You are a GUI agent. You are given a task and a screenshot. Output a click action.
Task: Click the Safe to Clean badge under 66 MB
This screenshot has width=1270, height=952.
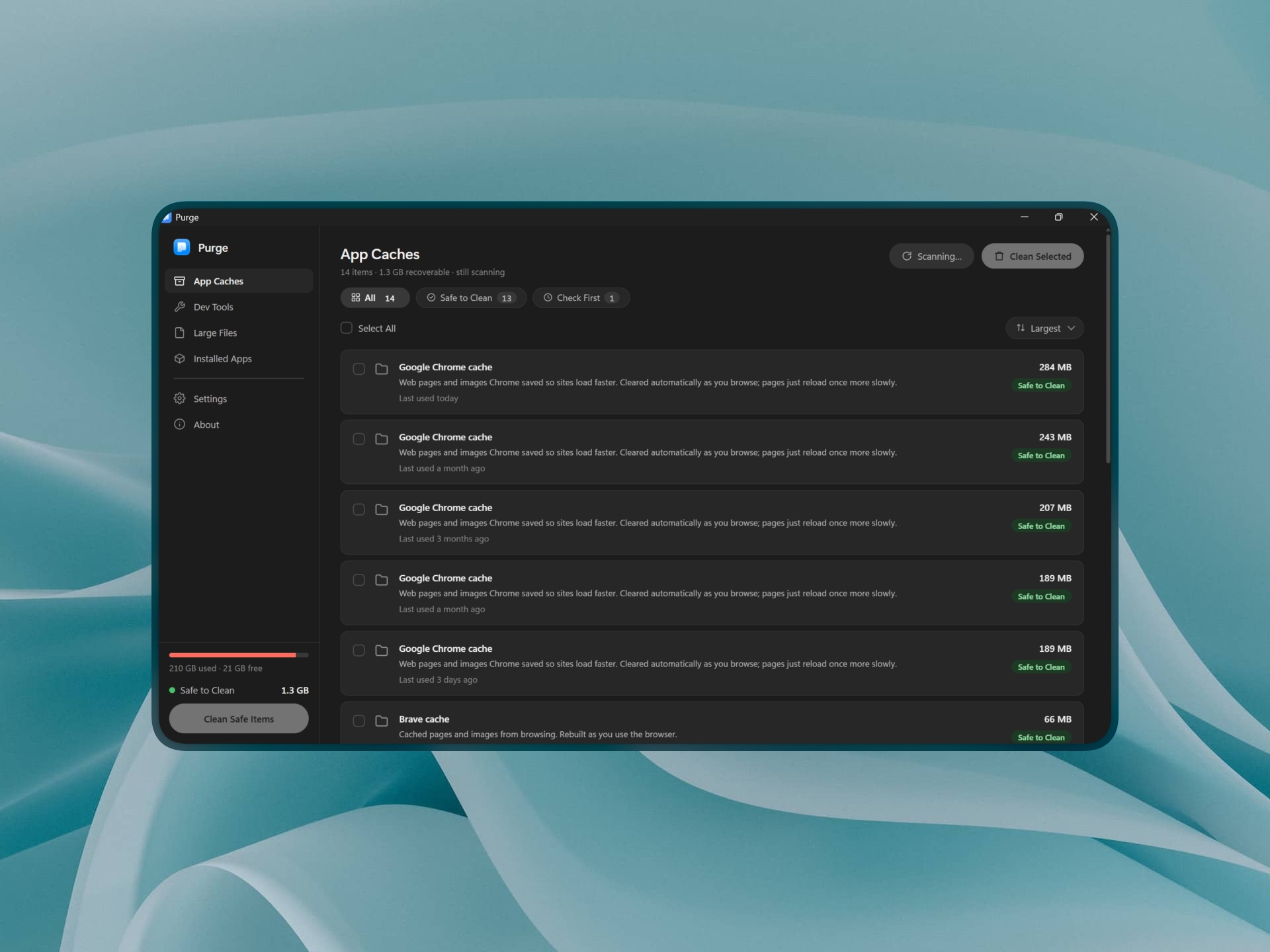point(1041,737)
